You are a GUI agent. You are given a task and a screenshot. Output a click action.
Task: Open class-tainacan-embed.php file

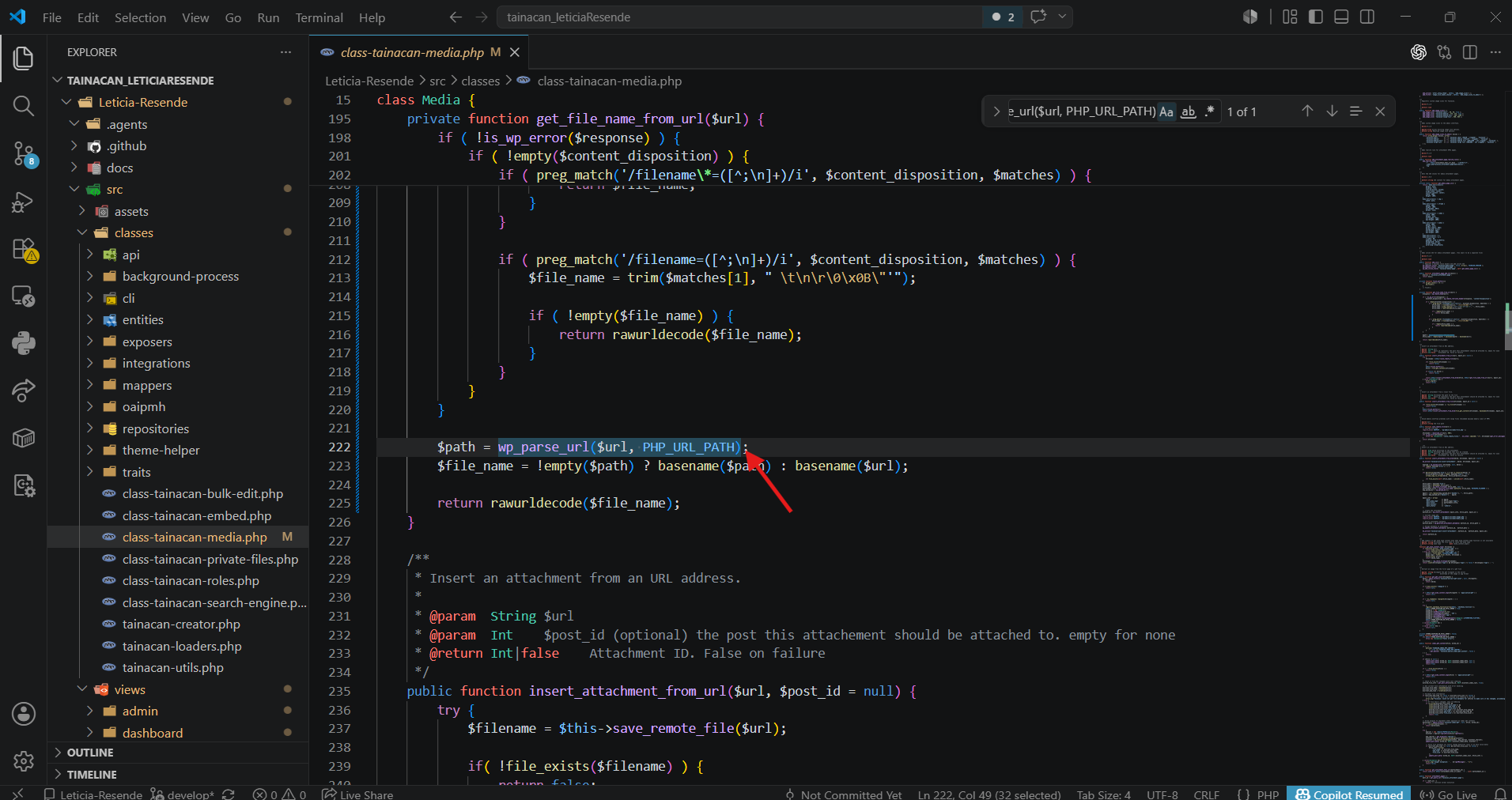point(196,515)
